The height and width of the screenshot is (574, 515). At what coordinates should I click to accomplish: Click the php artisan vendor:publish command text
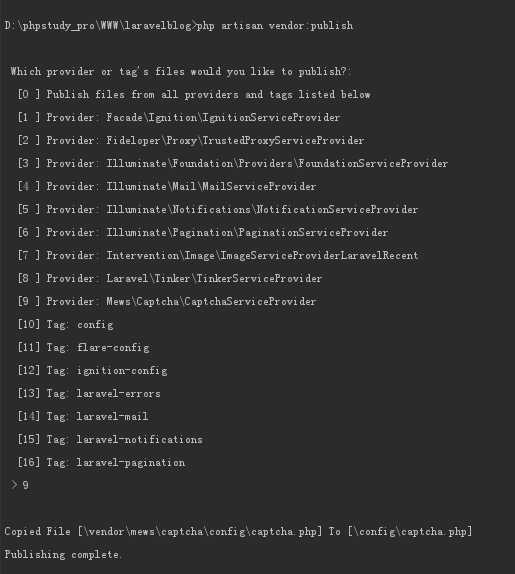[275, 26]
